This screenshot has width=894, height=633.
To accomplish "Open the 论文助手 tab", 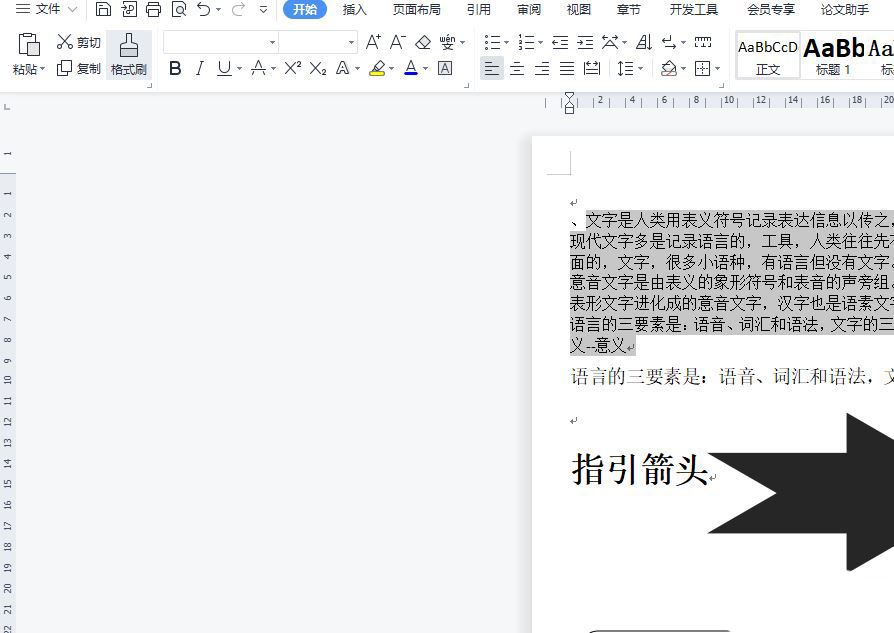I will tap(844, 10).
